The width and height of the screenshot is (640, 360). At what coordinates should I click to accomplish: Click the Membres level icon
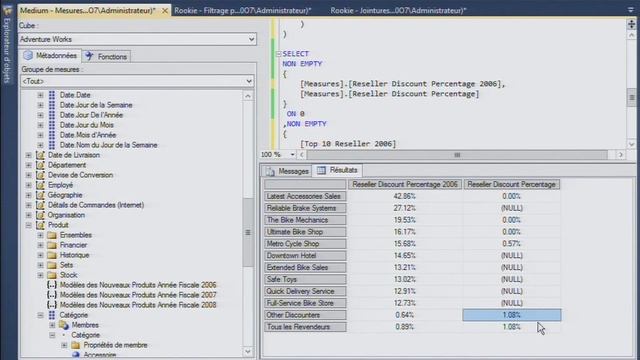[x=64, y=325]
